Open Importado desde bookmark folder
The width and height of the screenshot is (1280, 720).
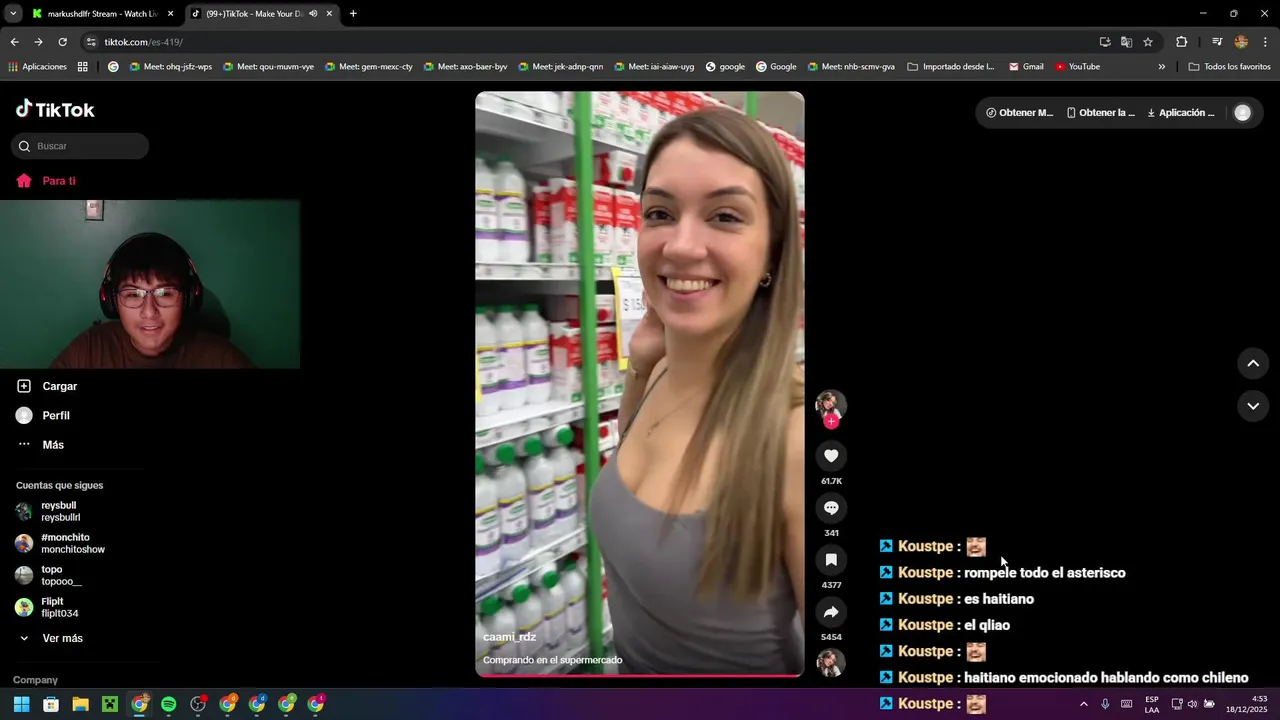point(950,67)
